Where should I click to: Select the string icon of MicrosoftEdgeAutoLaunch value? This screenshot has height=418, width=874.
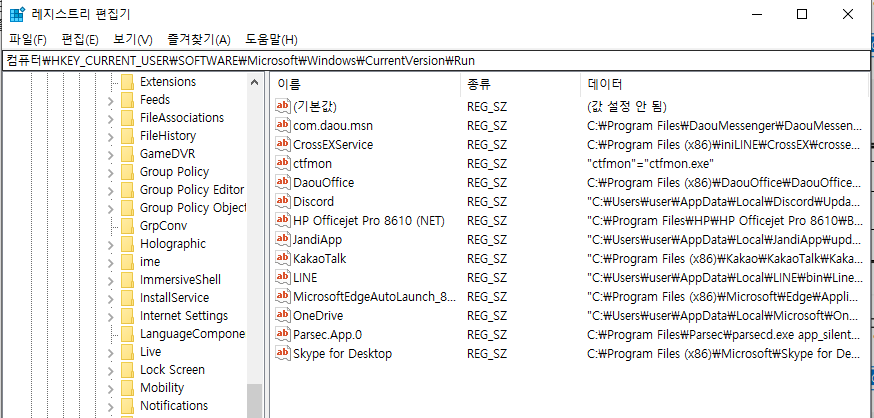pyautogui.click(x=284, y=297)
